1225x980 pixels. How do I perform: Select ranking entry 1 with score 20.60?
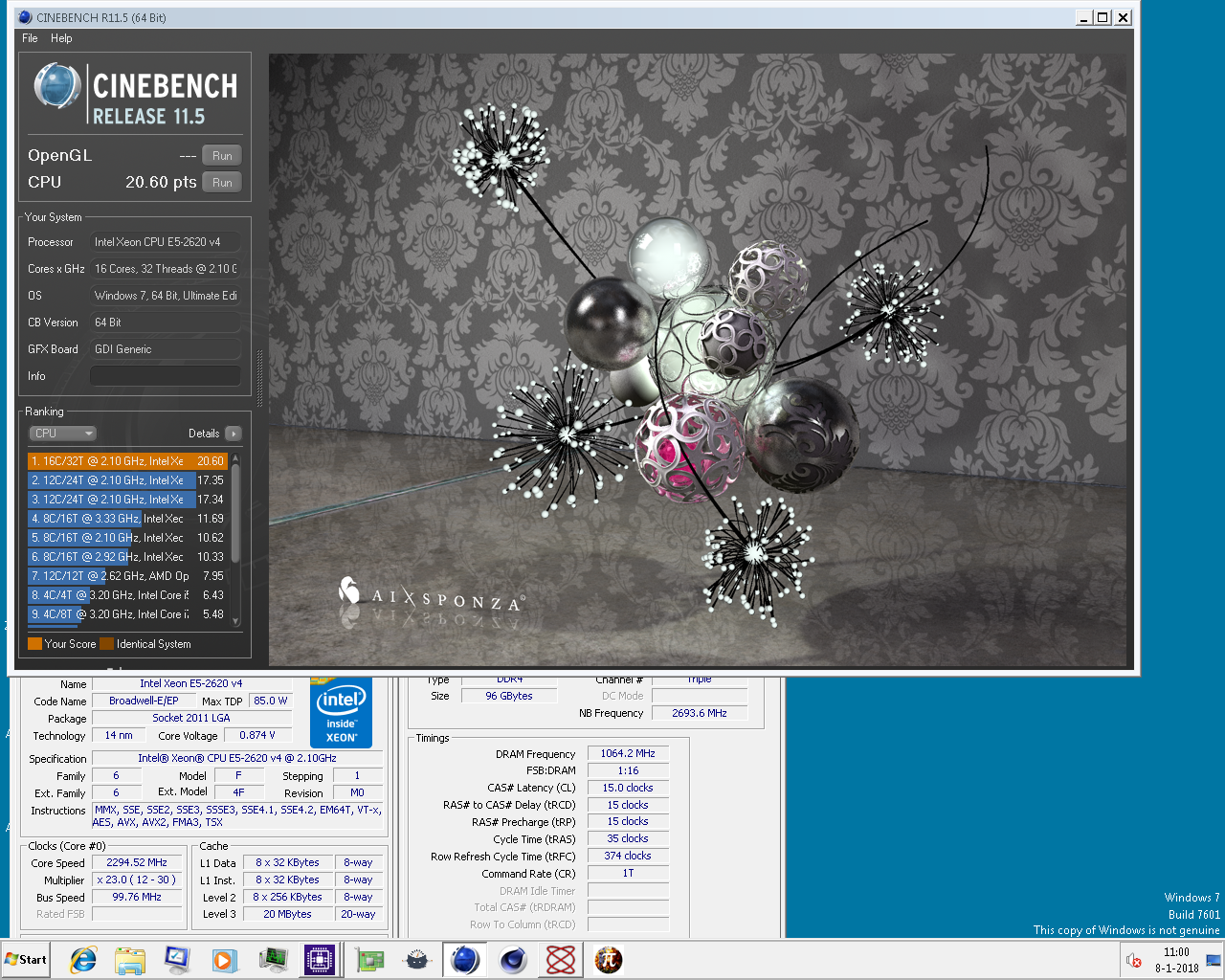[x=127, y=461]
